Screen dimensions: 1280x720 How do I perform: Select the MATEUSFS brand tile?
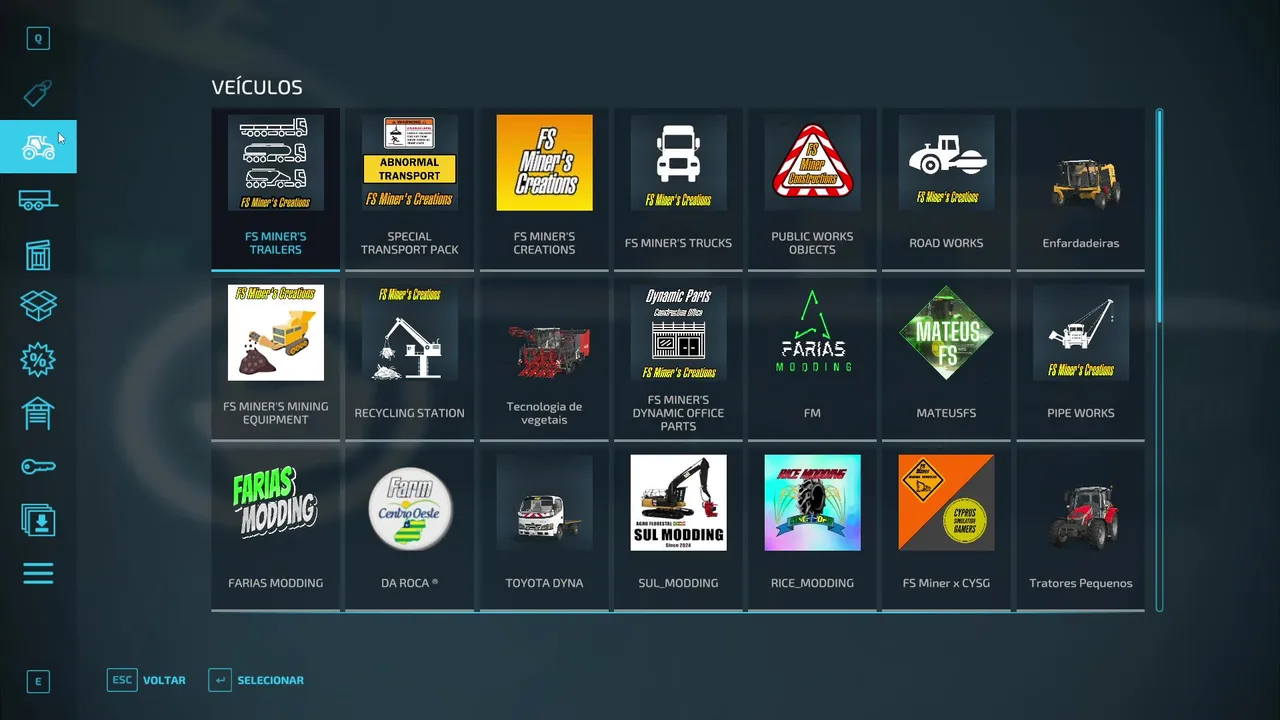pyautogui.click(x=946, y=359)
